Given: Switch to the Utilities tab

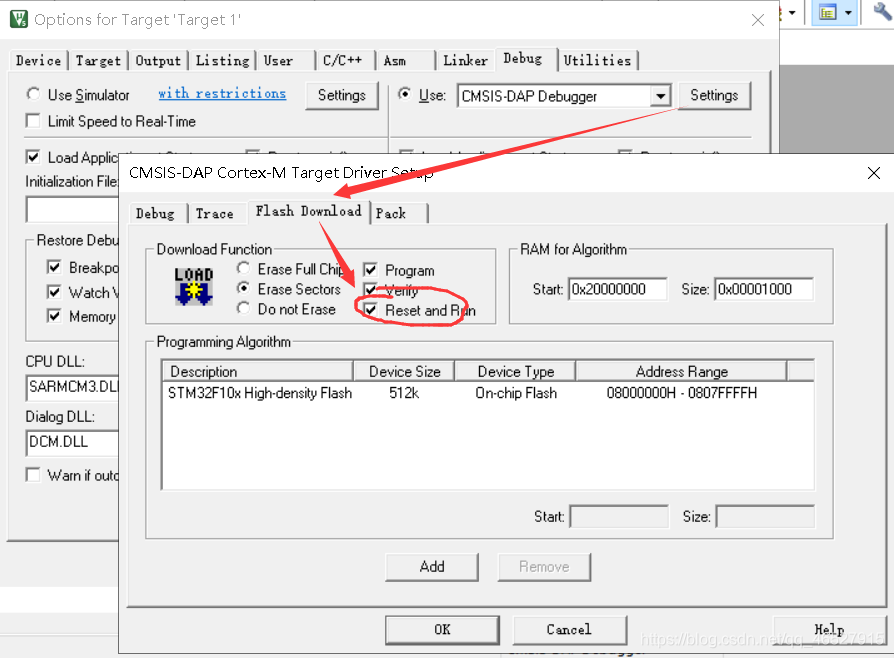Looking at the screenshot, I should point(597,60).
